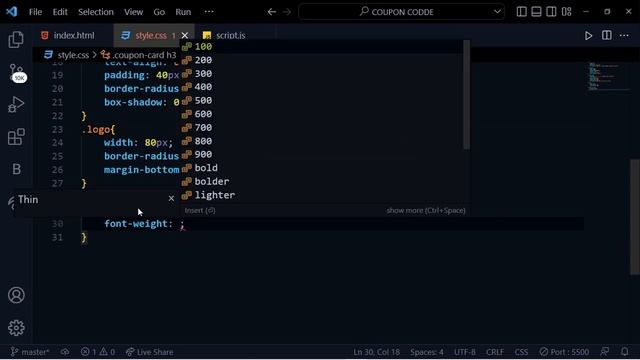Viewport: 640px width, 360px height.
Task: Open Run and Debug view
Action: point(16,104)
